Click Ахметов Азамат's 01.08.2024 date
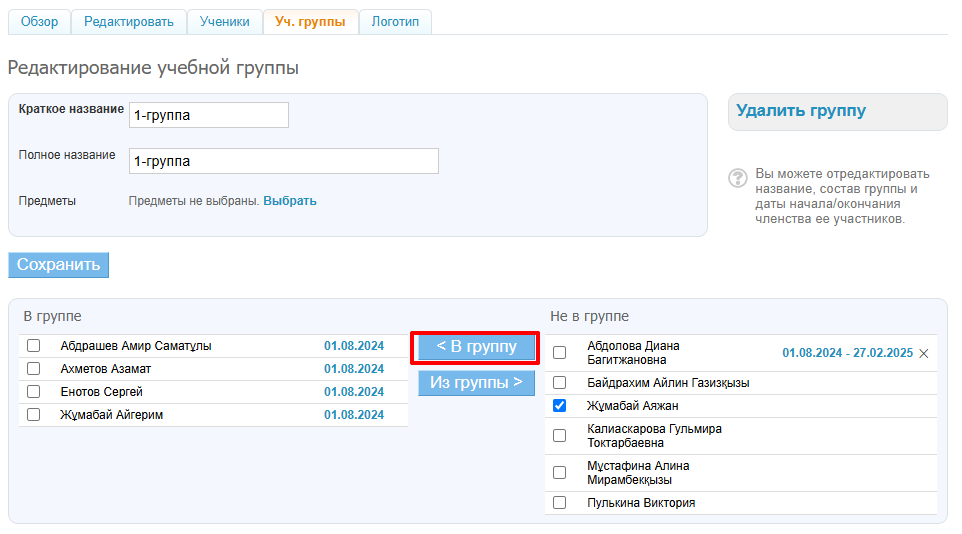962x534 pixels. click(x=353, y=369)
